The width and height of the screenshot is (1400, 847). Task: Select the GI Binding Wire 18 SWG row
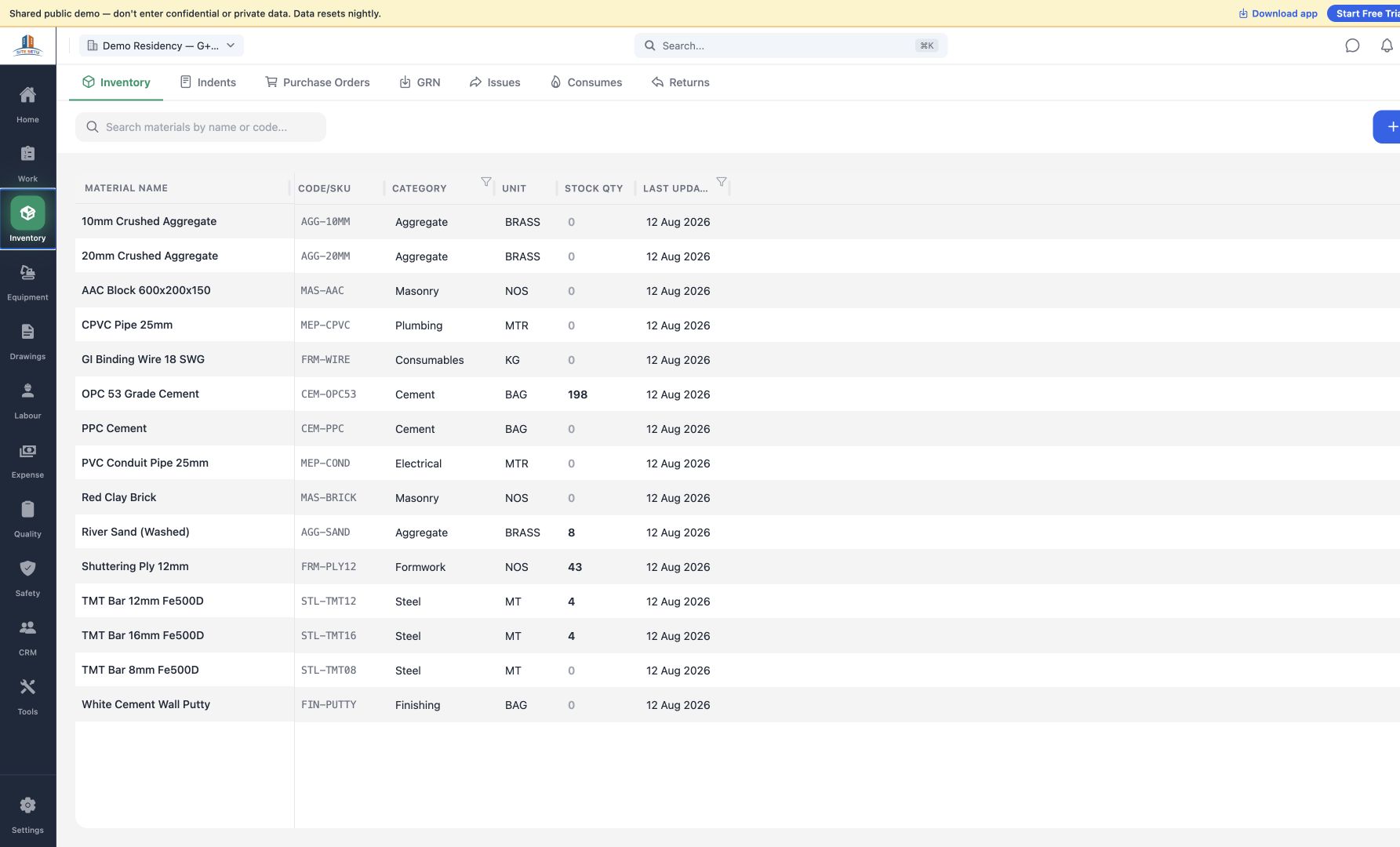pos(737,360)
